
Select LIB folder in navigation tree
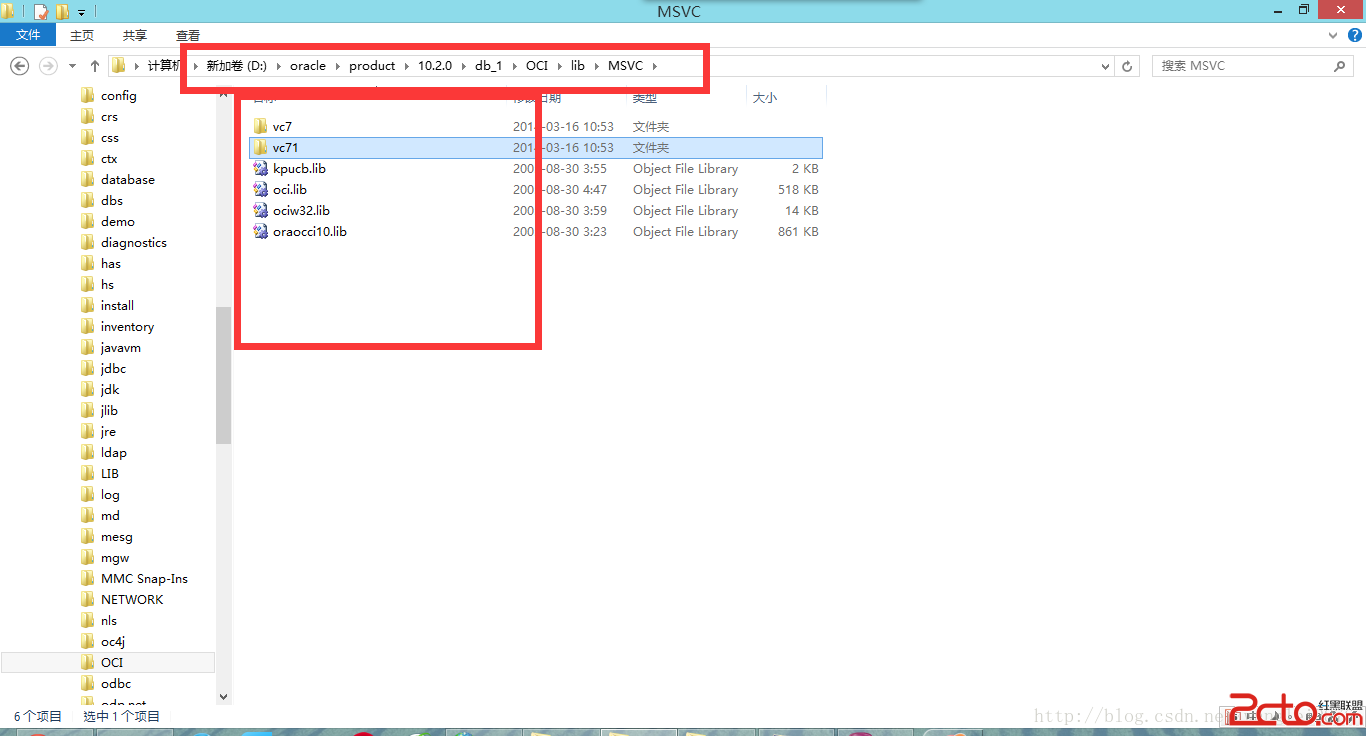click(x=110, y=474)
